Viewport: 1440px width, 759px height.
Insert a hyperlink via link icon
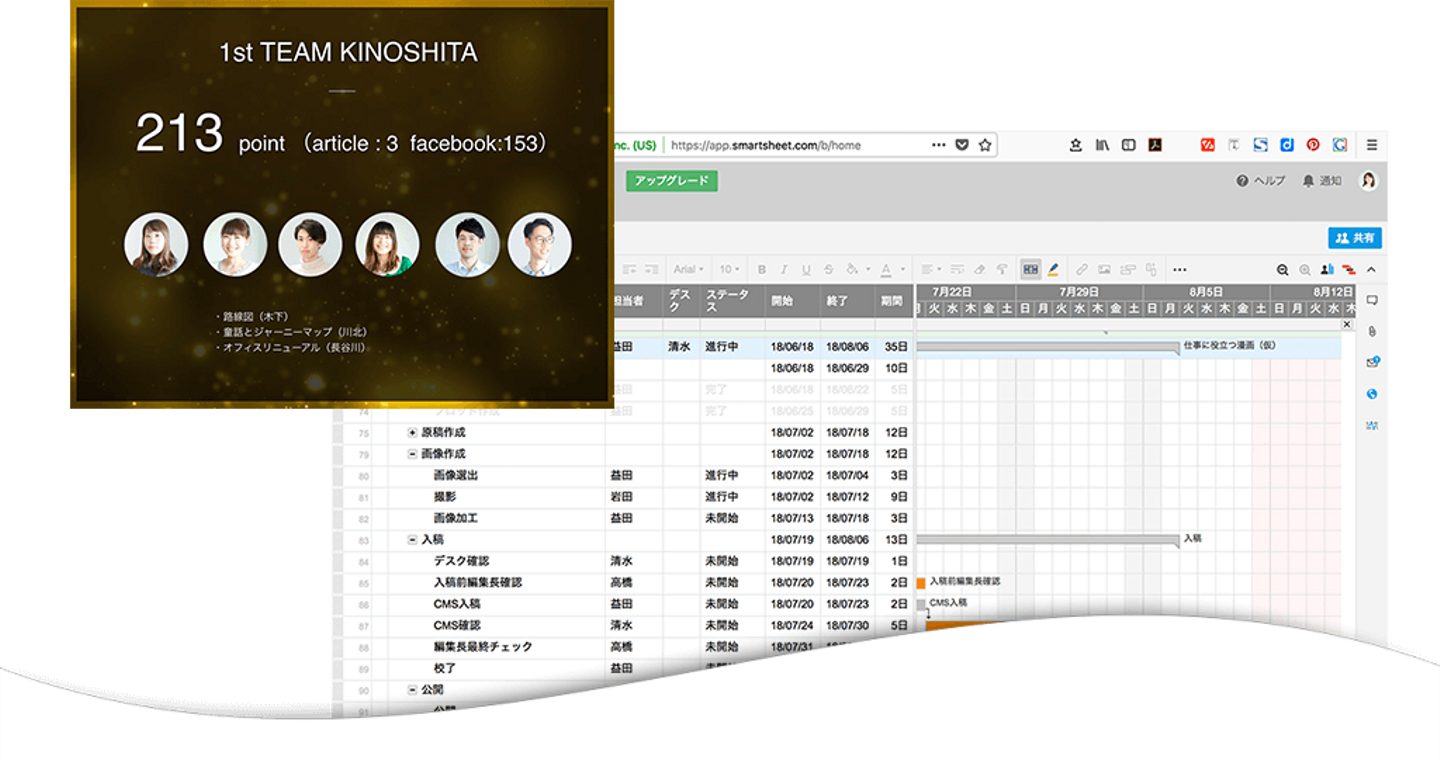coord(1081,269)
